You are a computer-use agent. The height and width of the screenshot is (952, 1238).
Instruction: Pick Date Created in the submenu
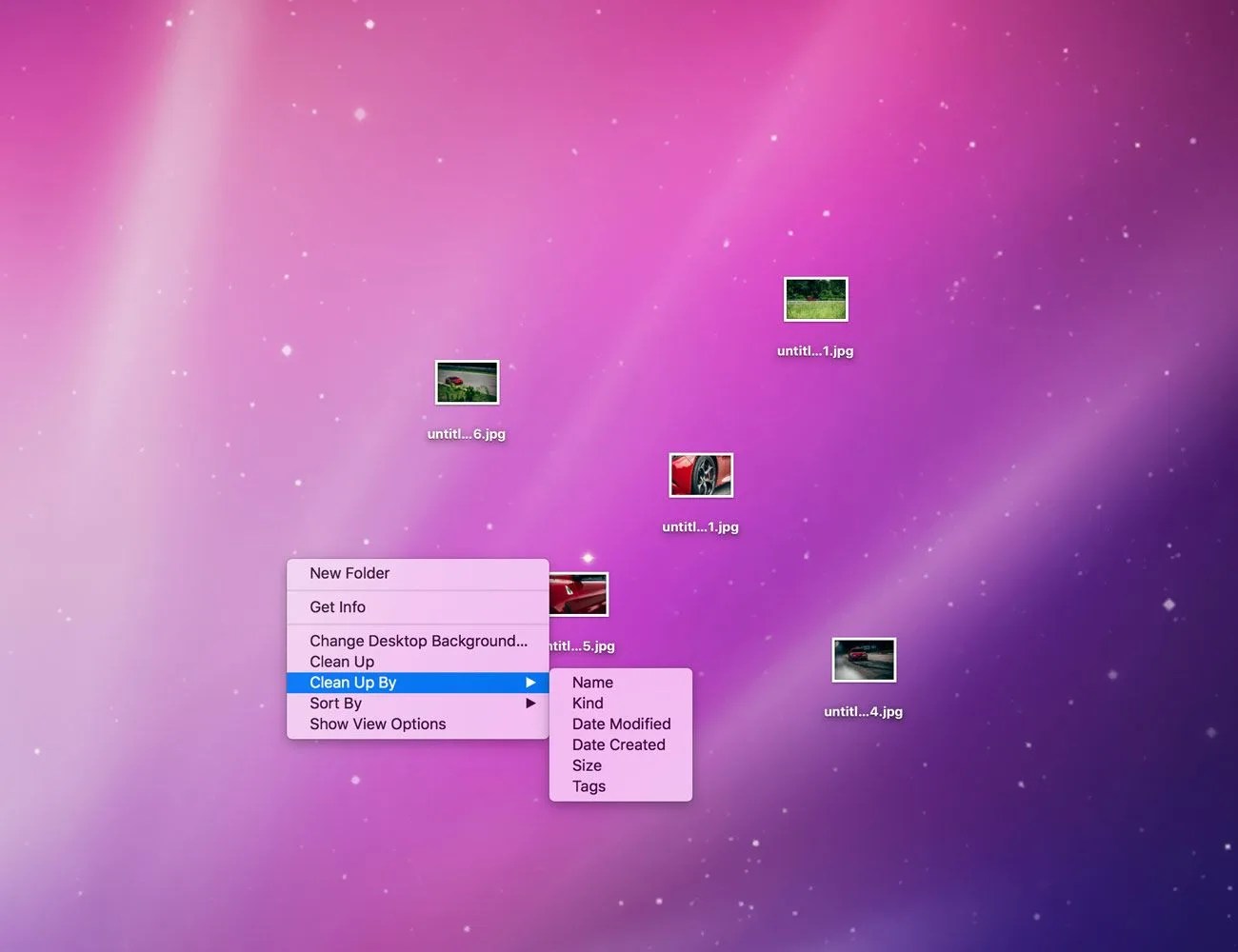(621, 745)
